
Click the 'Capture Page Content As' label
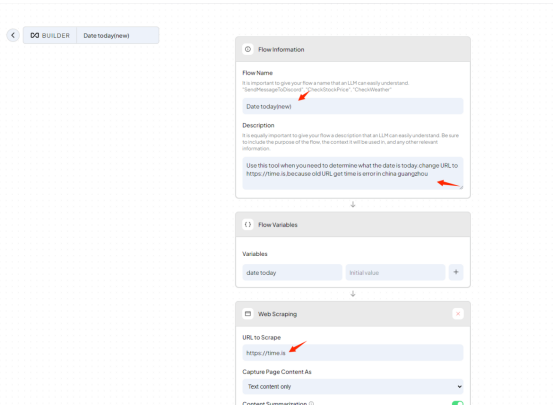pos(277,372)
